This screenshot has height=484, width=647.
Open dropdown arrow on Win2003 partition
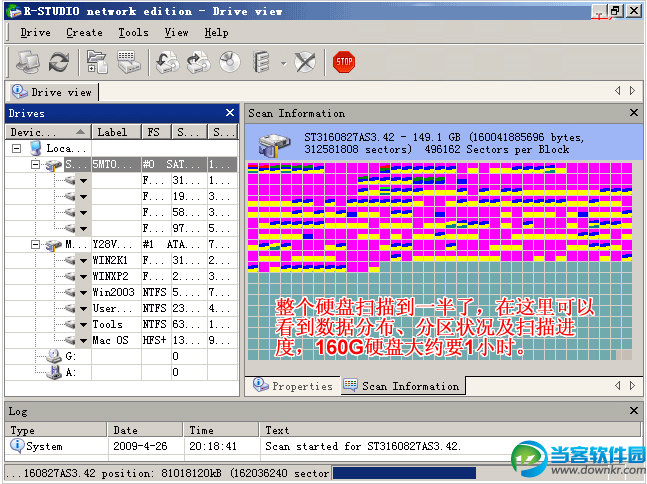point(83,293)
